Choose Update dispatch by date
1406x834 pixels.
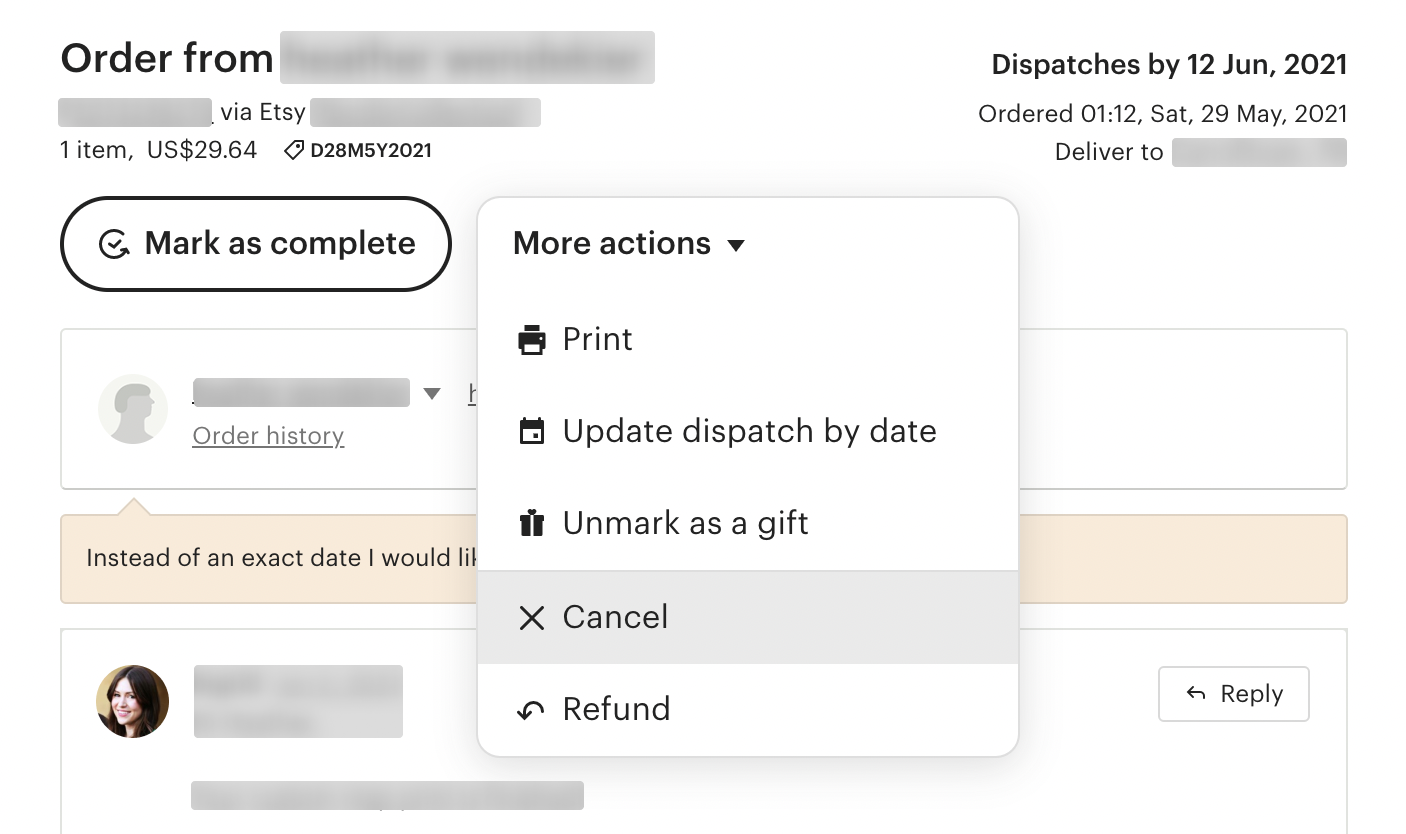[748, 432]
